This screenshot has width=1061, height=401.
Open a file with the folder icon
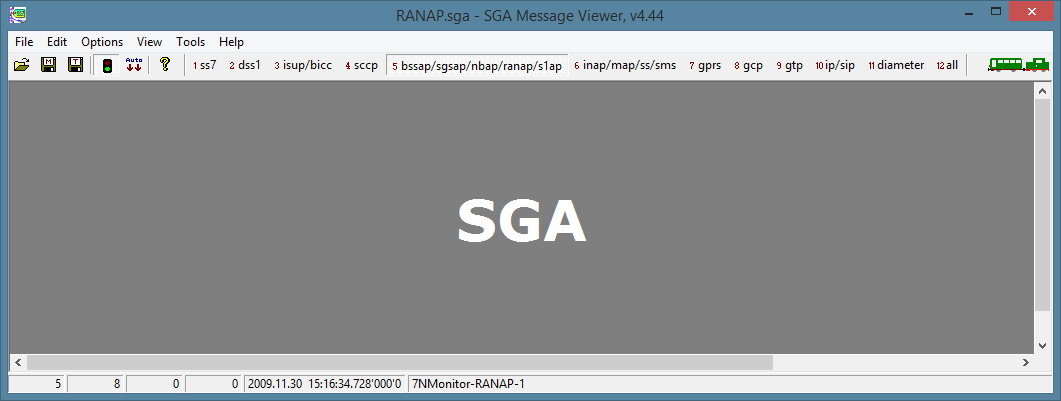point(22,66)
